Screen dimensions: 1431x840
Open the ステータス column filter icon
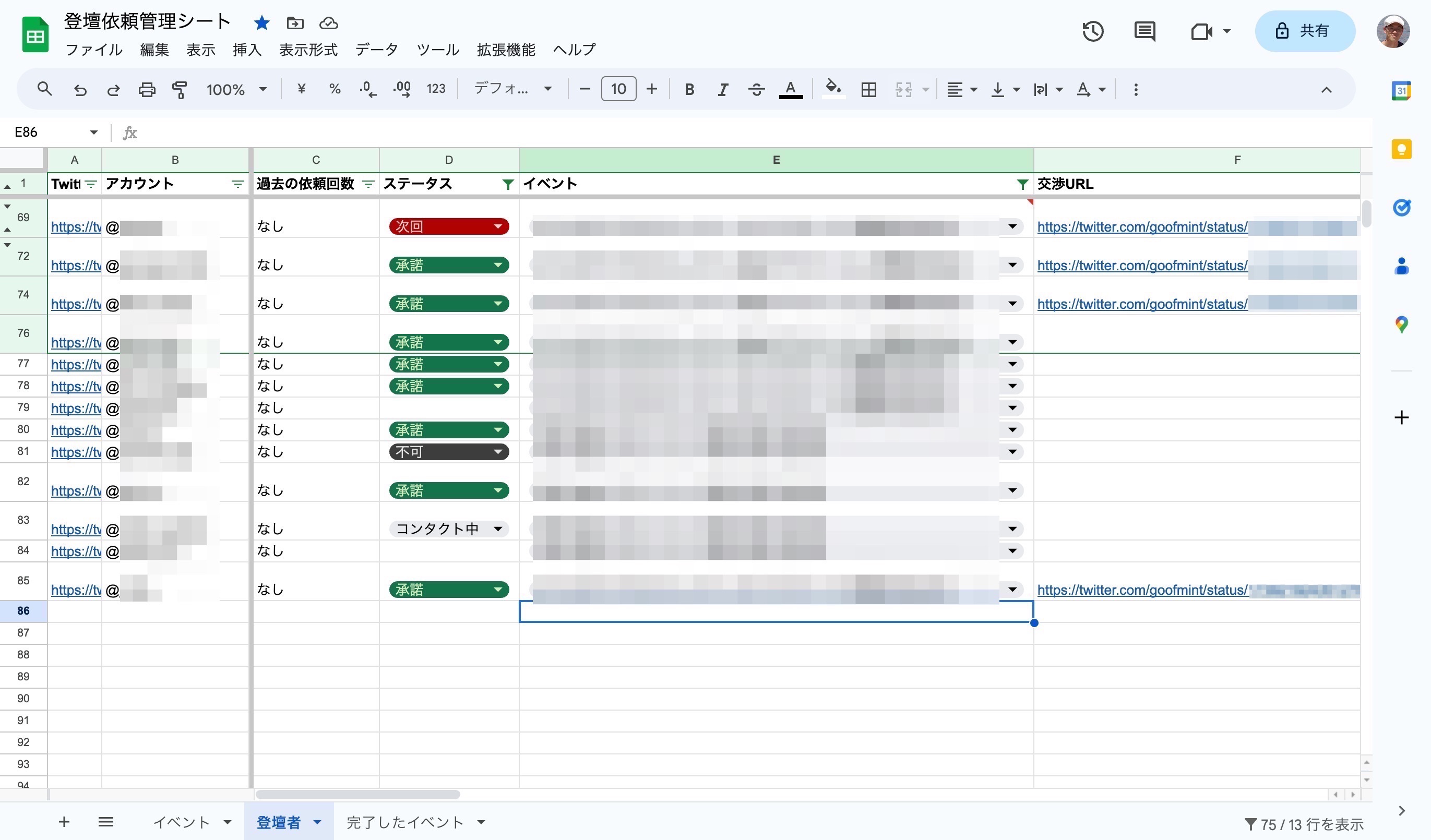508,184
